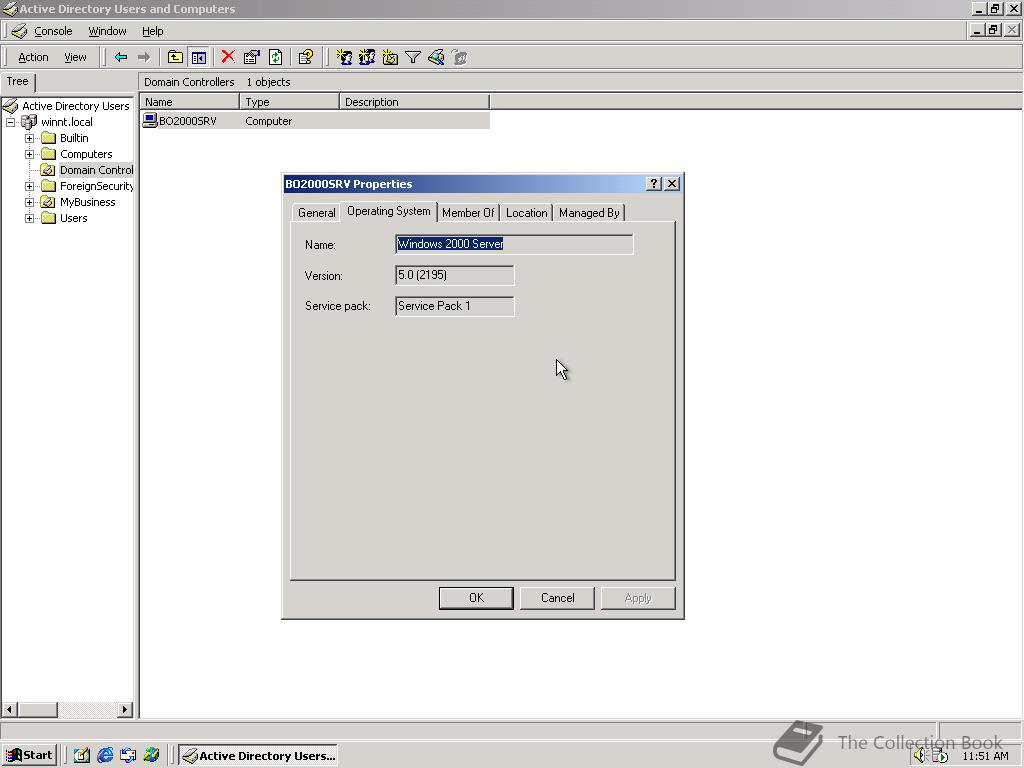Screen dimensions: 1024x768
Task: Expand the Computers folder node
Action: pyautogui.click(x=29, y=154)
